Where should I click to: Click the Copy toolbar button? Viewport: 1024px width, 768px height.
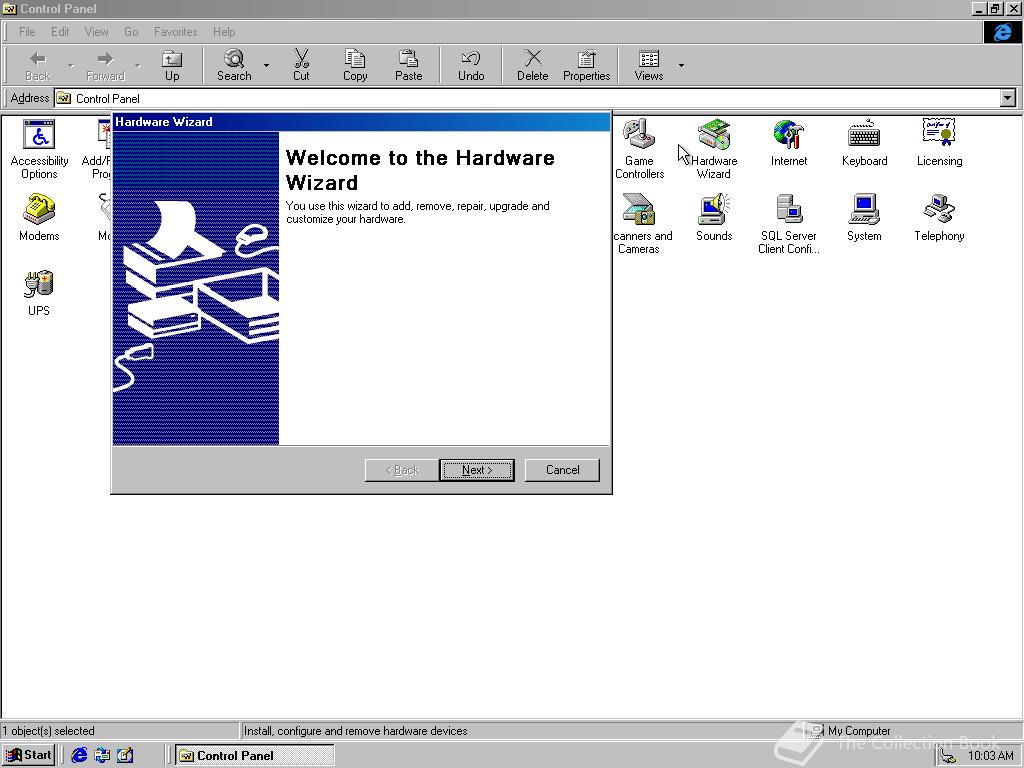pyautogui.click(x=355, y=65)
